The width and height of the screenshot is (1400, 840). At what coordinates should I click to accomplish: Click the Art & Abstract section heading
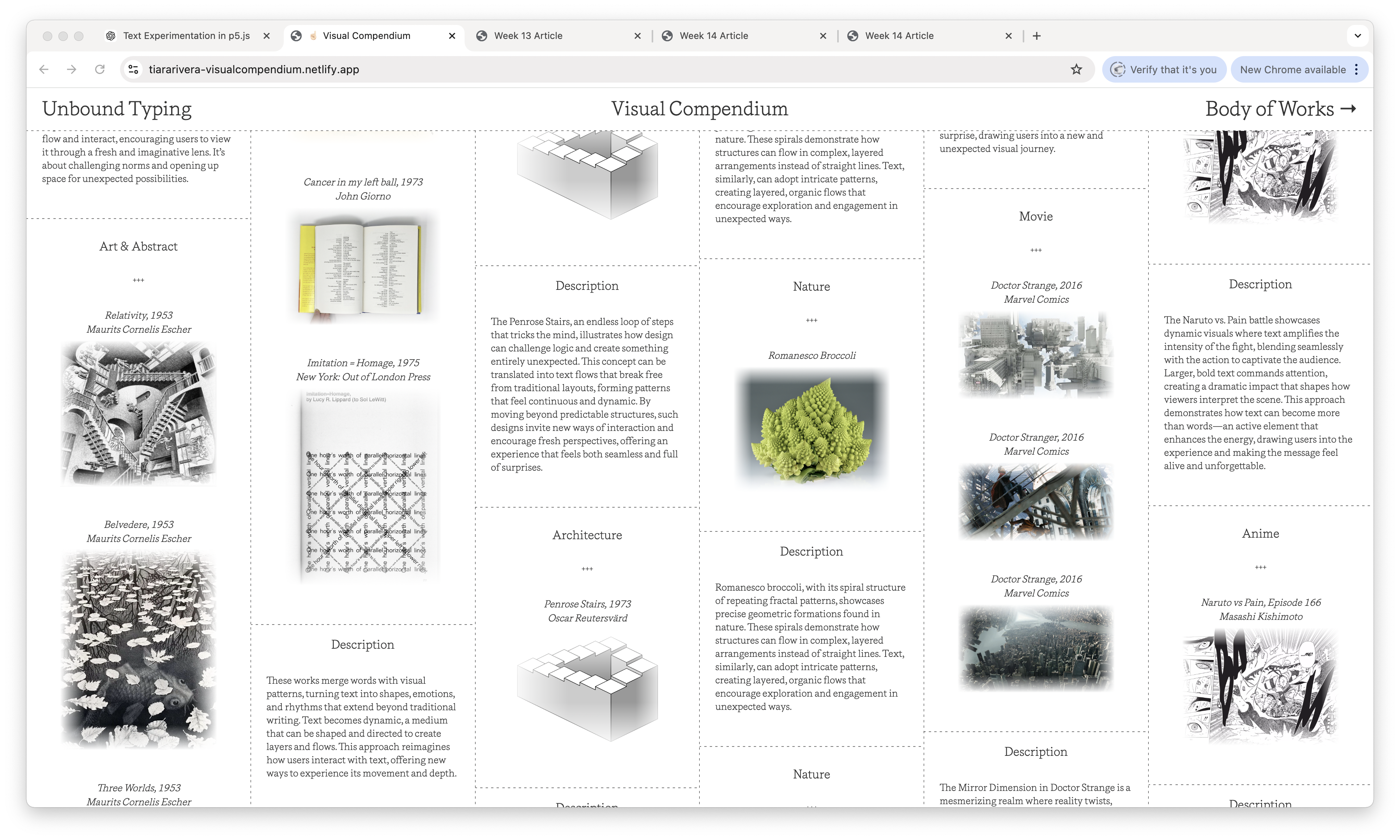[139, 246]
